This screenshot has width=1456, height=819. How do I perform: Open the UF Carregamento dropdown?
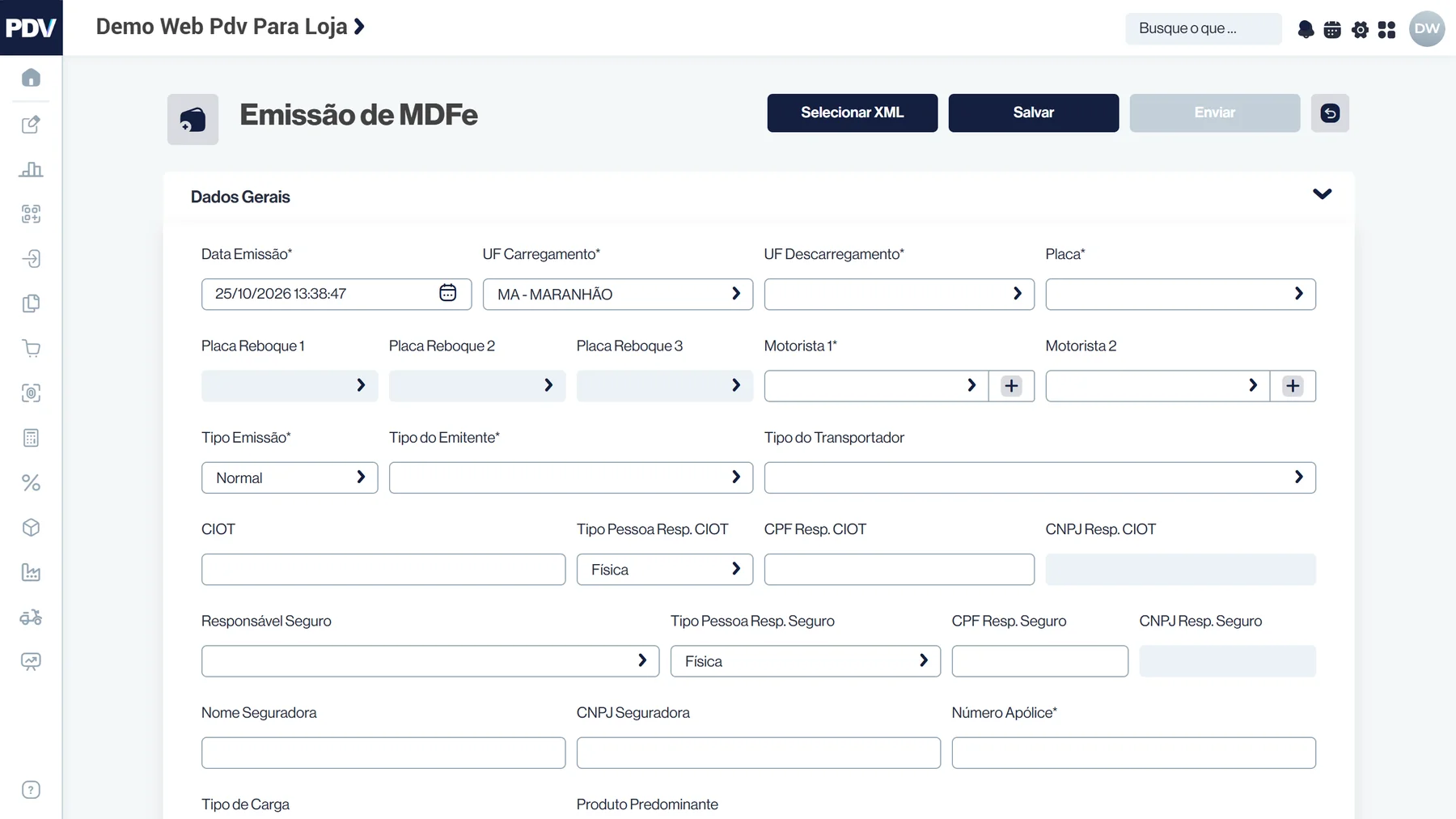tap(618, 294)
